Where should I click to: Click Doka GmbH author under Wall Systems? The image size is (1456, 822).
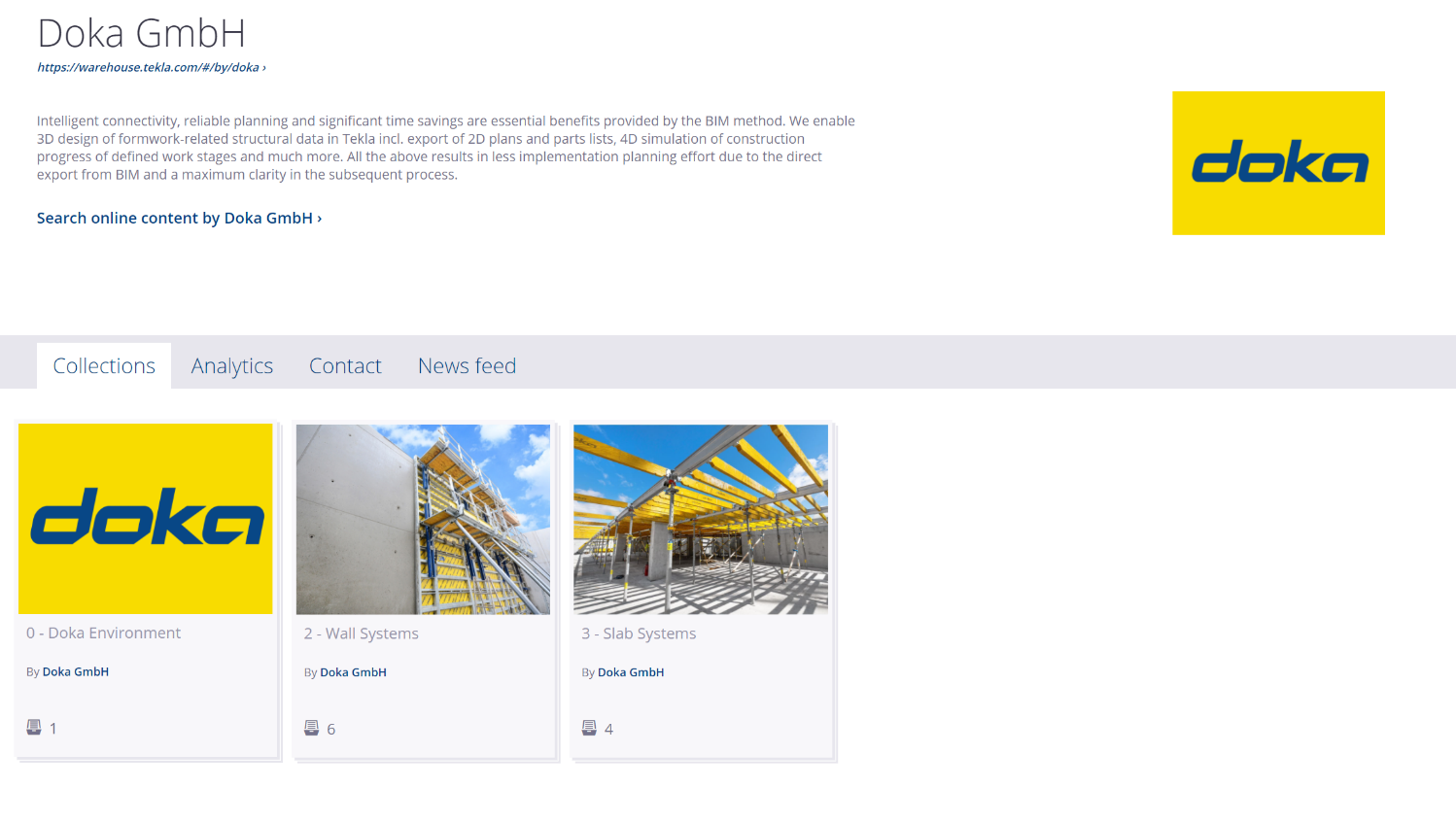[353, 672]
